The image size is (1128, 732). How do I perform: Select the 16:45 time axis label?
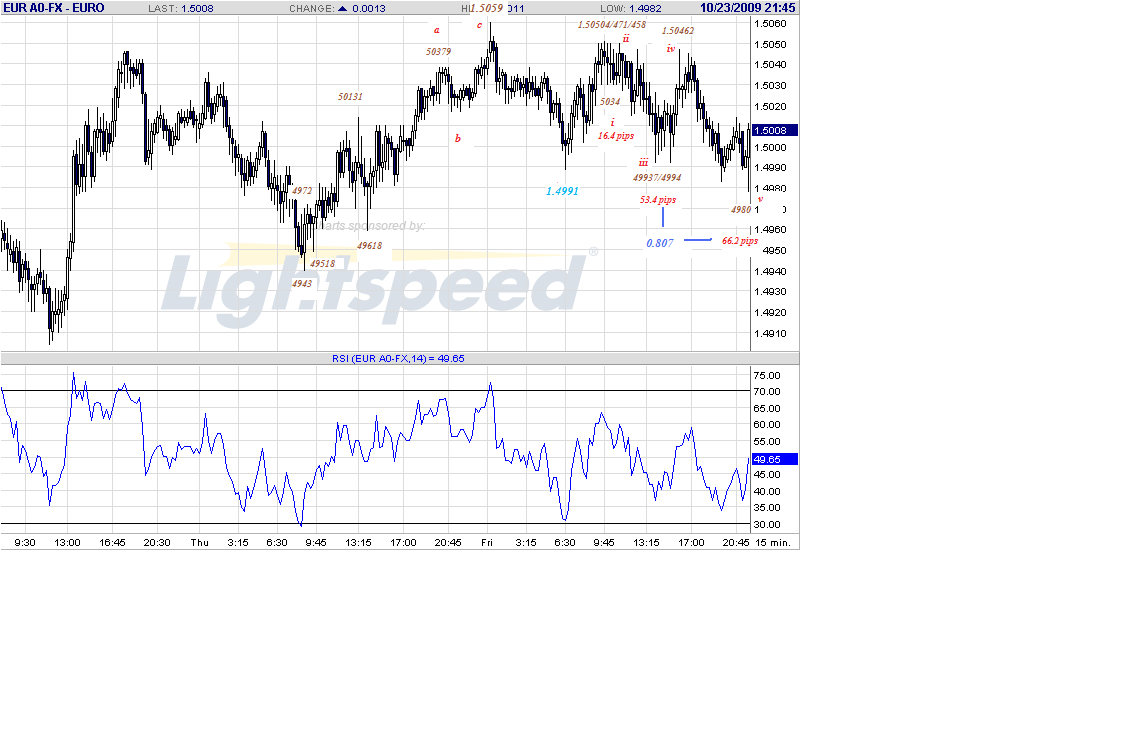[112, 543]
